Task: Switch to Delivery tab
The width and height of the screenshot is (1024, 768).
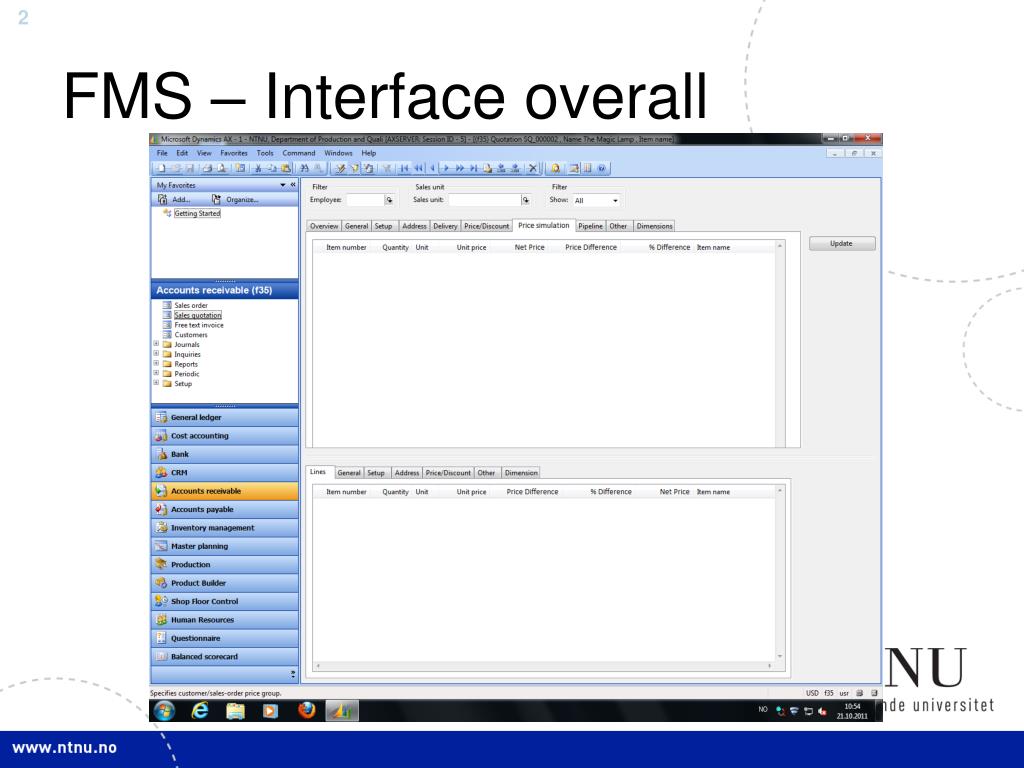Action: (x=445, y=226)
